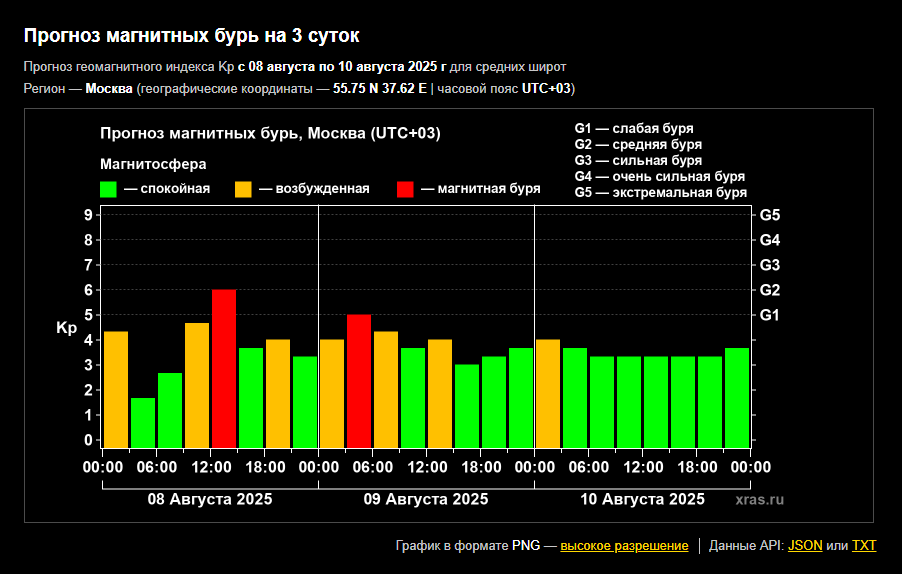Open the TXT API data link

point(863,546)
